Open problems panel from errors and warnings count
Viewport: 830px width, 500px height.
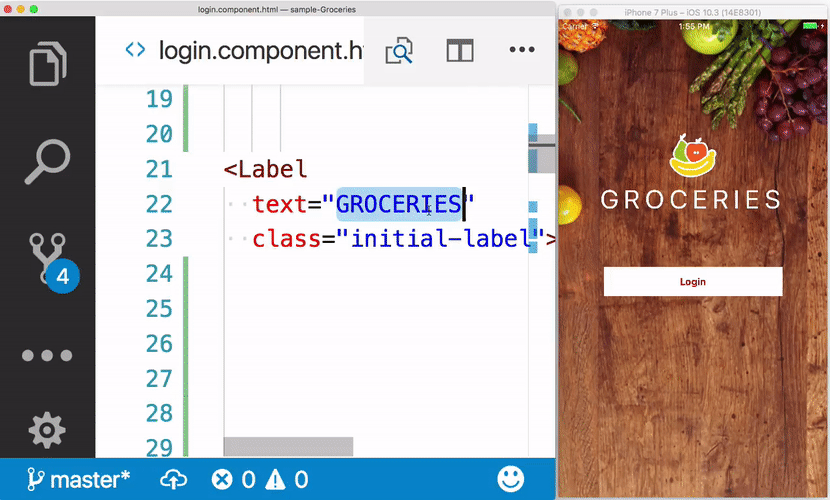(x=260, y=478)
